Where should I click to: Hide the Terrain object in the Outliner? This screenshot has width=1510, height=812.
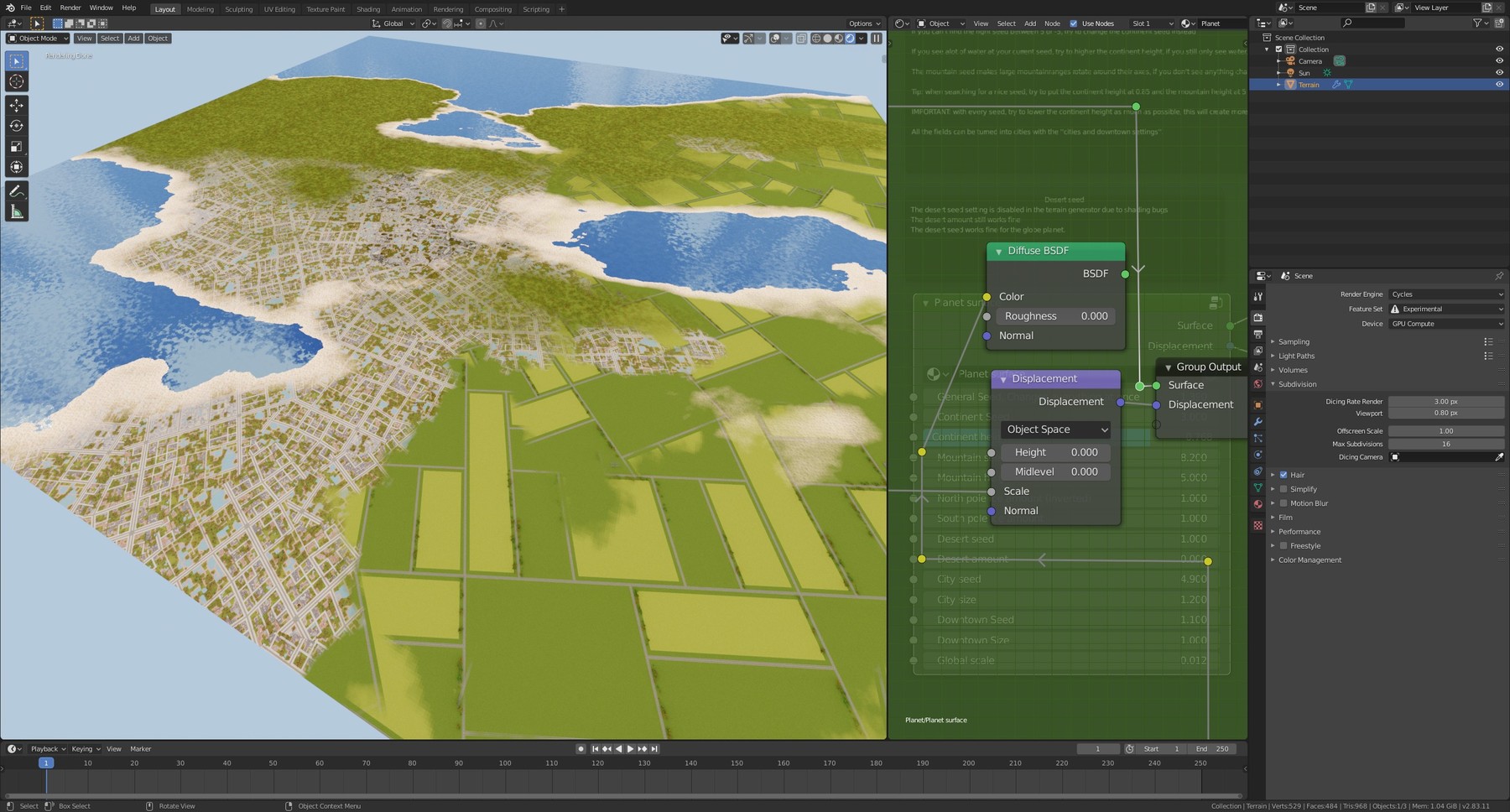(x=1501, y=84)
